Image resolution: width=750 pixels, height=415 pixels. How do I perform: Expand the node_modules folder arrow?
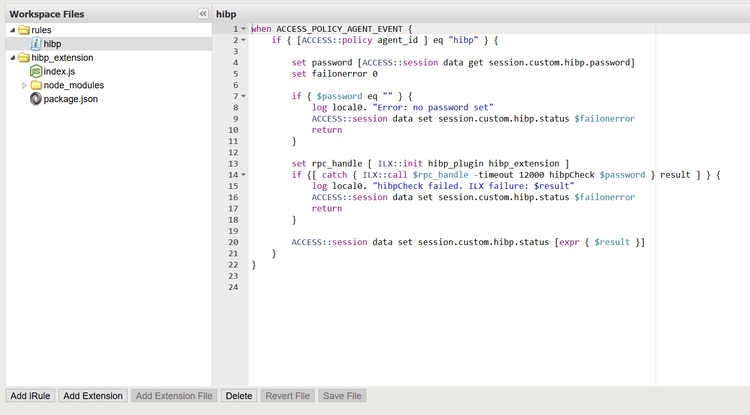[x=24, y=86]
